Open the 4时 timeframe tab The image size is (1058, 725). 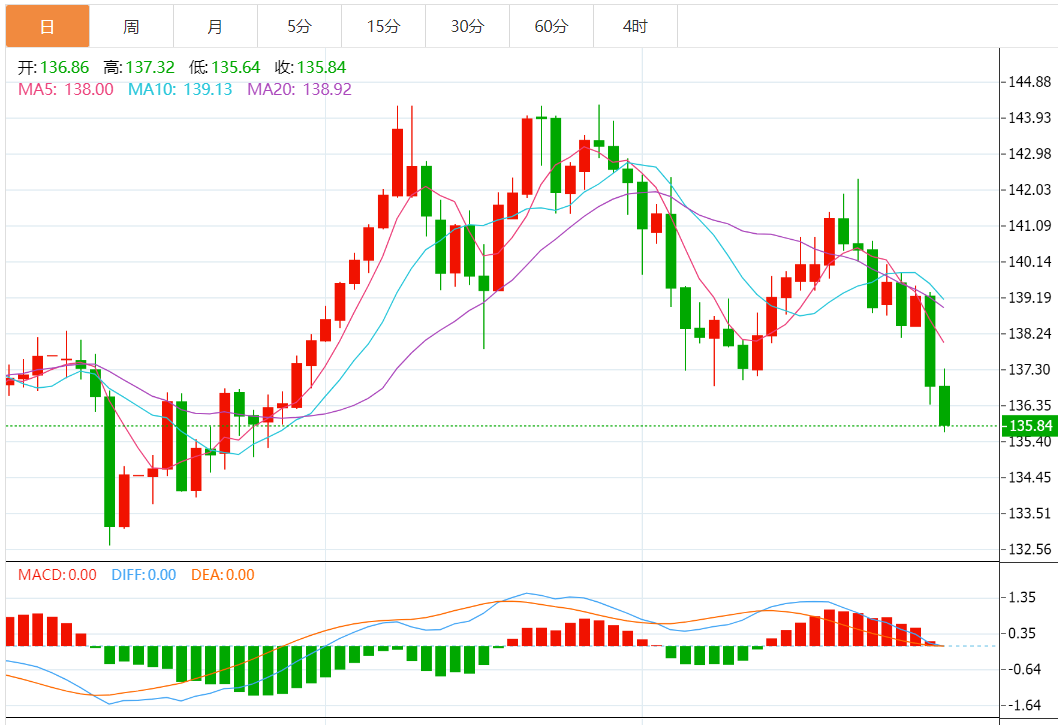tap(635, 26)
